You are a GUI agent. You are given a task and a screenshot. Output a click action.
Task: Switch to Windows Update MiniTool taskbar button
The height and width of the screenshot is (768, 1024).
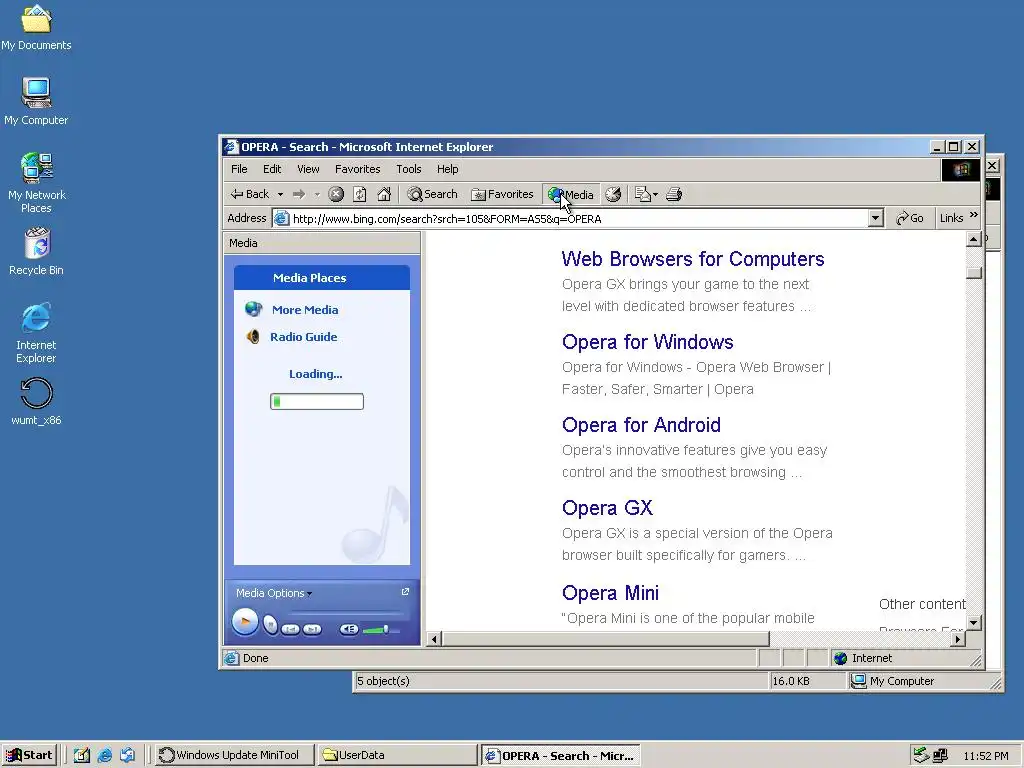pos(234,755)
